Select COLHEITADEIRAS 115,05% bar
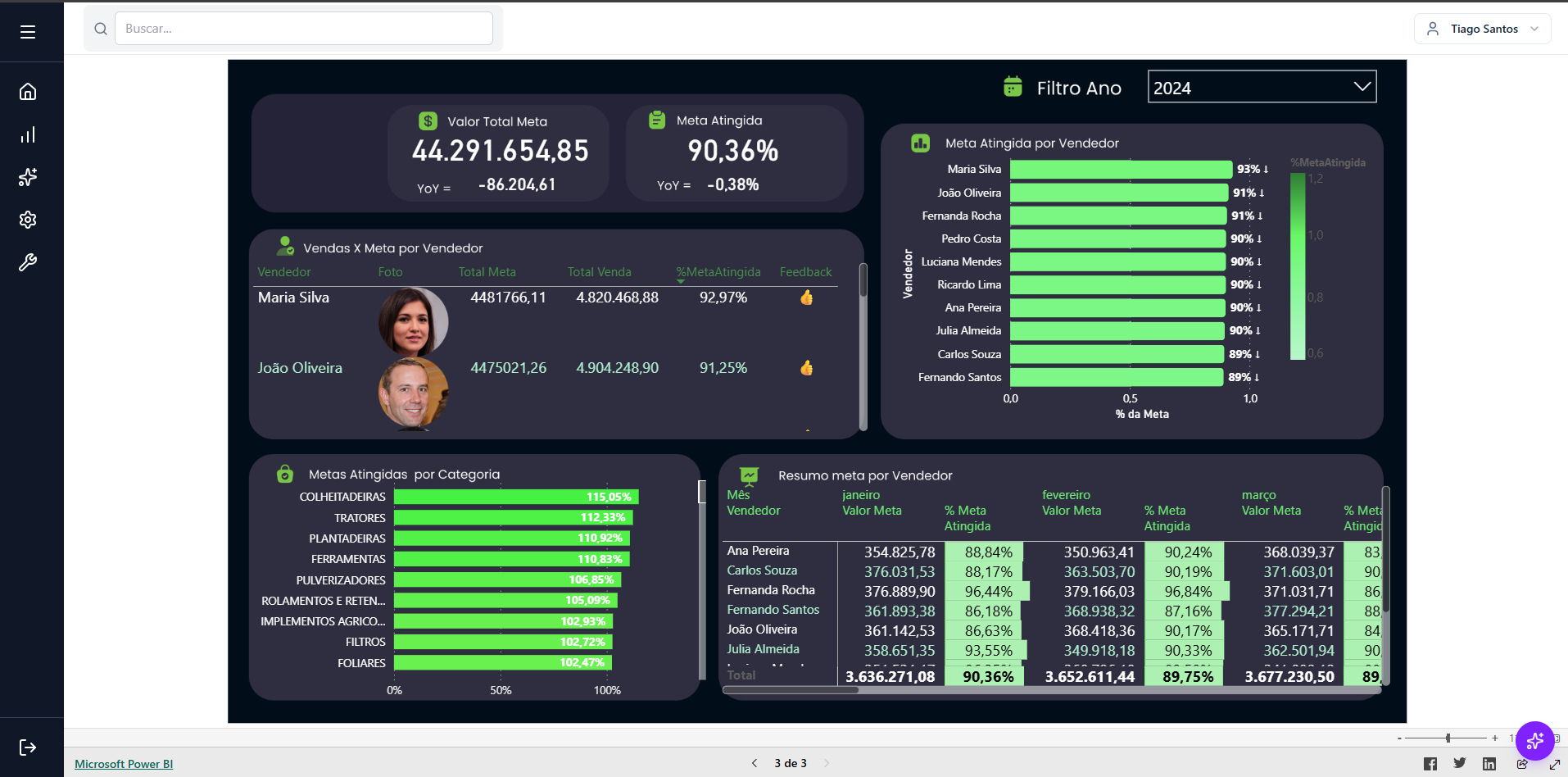Image resolution: width=1568 pixels, height=777 pixels. 516,497
